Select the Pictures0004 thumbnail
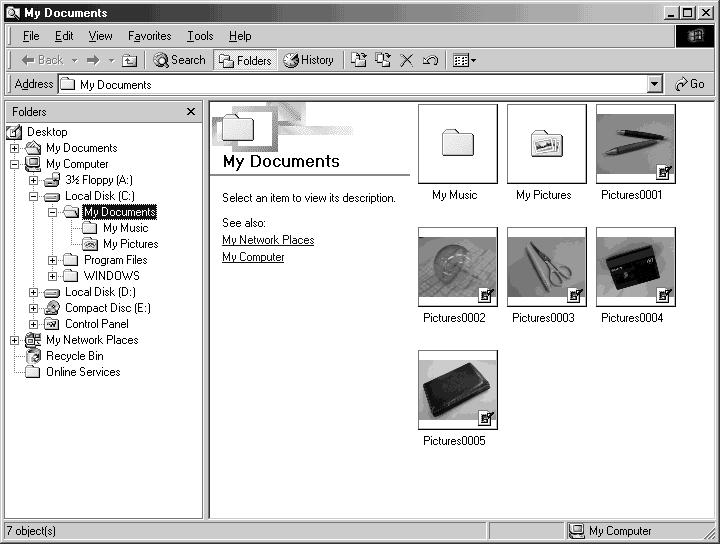 click(x=636, y=267)
